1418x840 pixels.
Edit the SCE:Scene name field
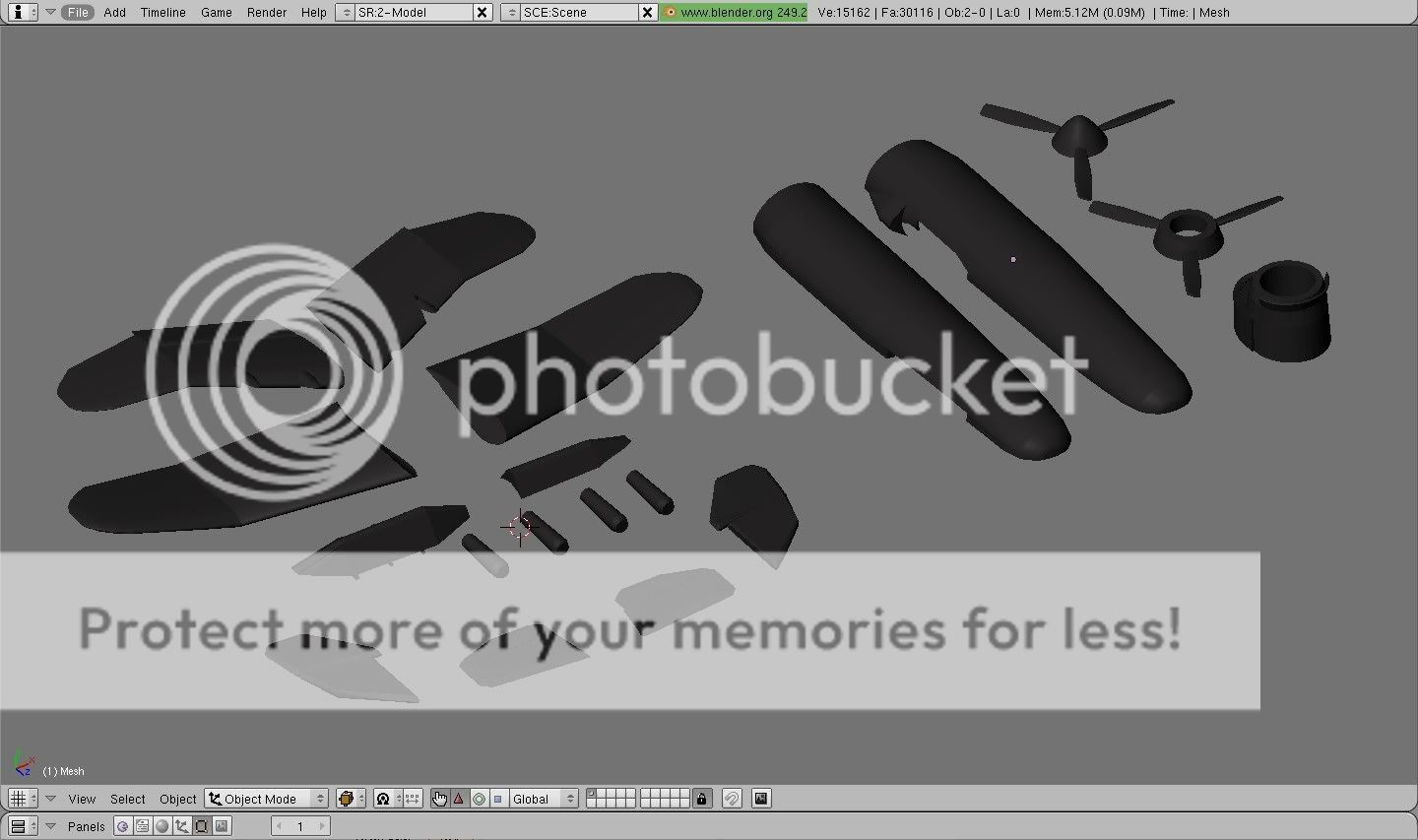coord(579,12)
